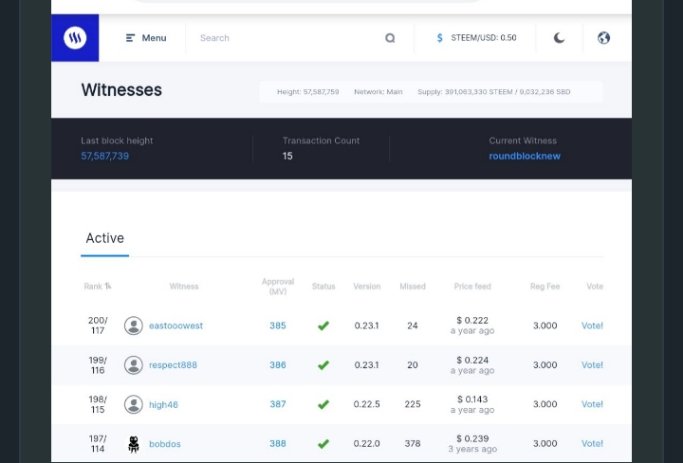683x463 pixels.
Task: Open the Menu hamburger button
Action: pos(146,38)
